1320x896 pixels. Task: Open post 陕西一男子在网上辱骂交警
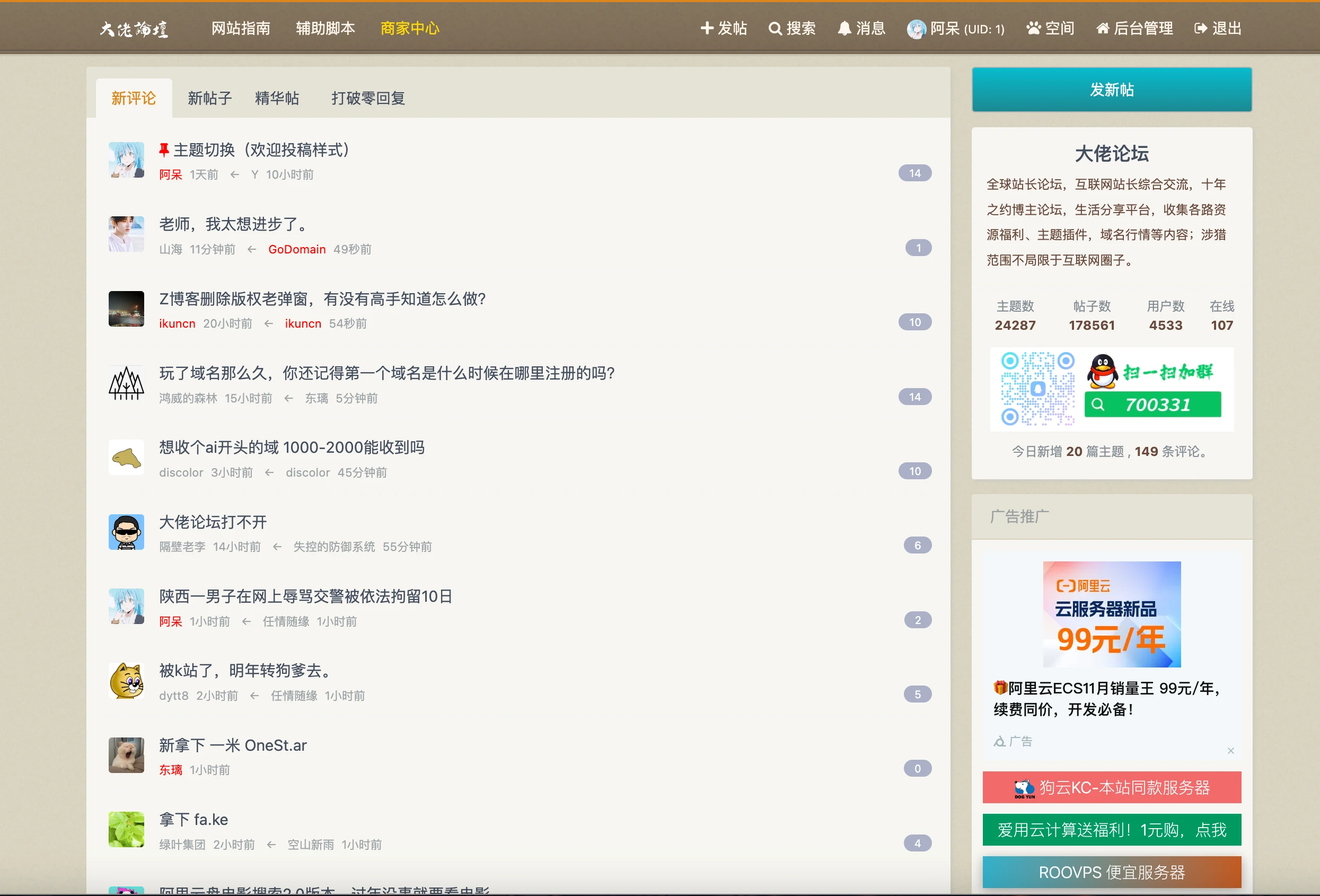(x=305, y=596)
